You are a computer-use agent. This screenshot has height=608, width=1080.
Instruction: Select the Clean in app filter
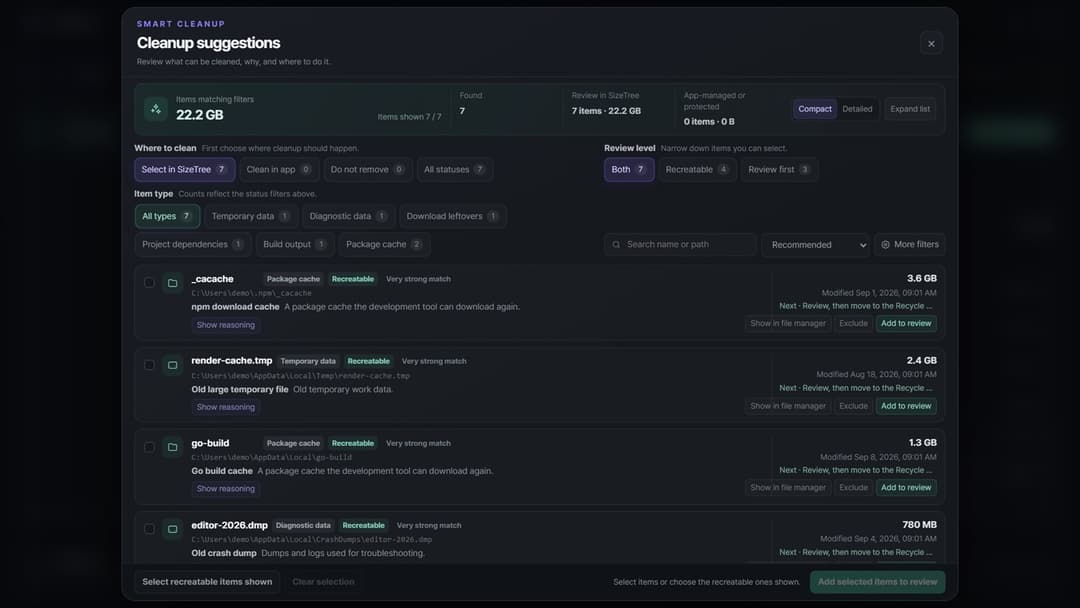(x=278, y=169)
